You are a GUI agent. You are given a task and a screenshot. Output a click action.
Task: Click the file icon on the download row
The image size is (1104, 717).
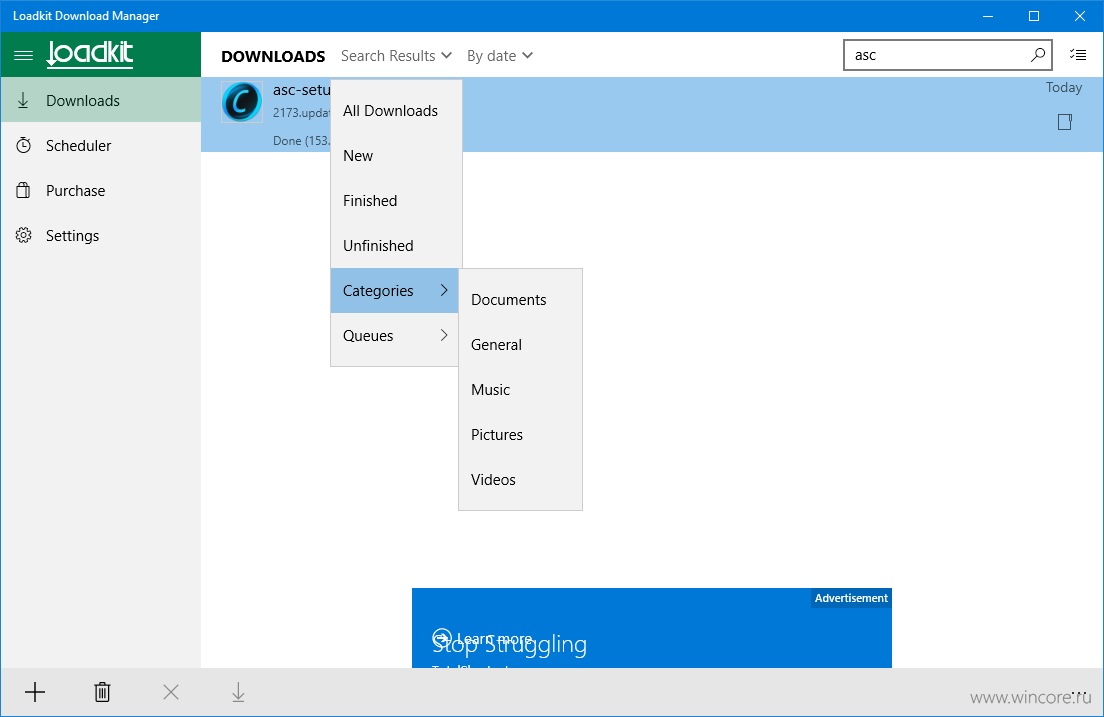1065,122
